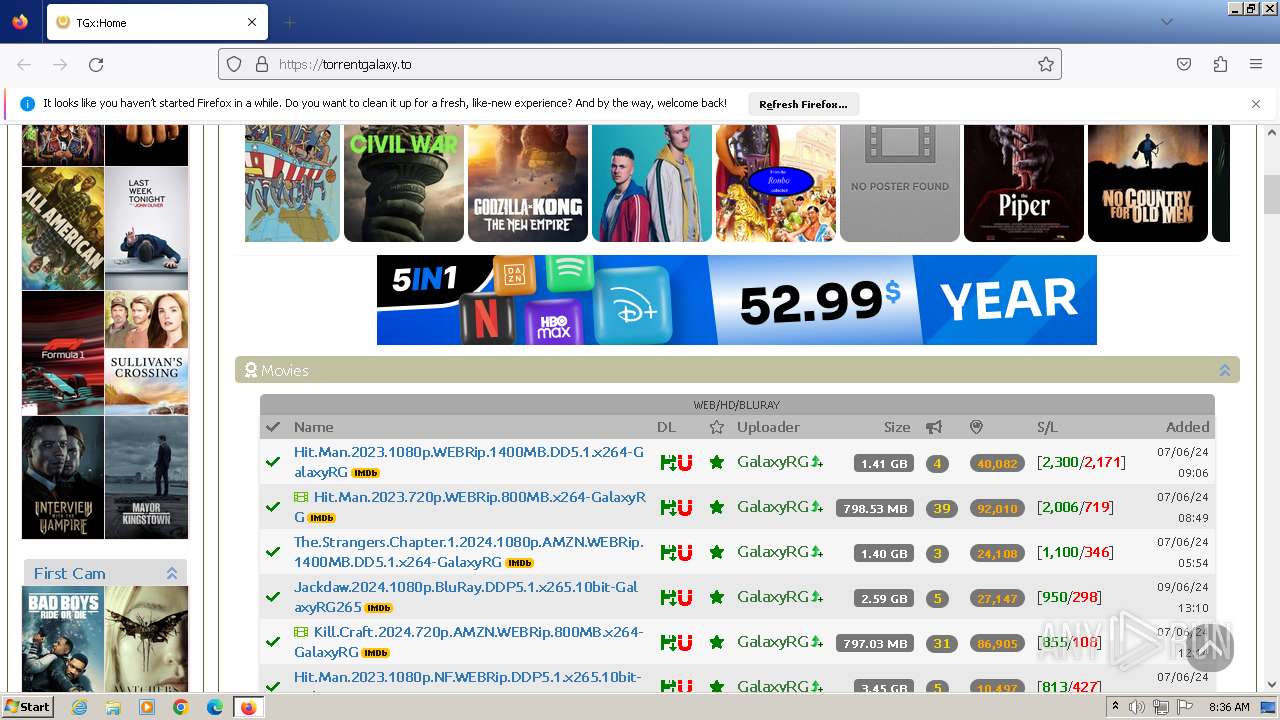Open magnet link for Hit.Man.2023.720p.WEBRip.800MB row
The height and width of the screenshot is (720, 1280).
point(685,507)
